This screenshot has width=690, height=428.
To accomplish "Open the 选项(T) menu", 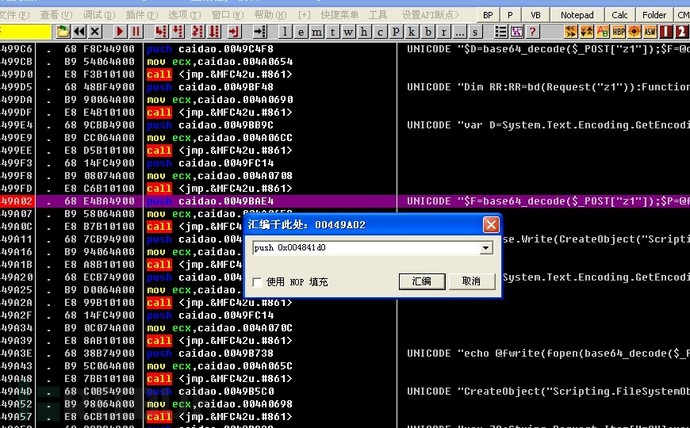I will [x=184, y=15].
